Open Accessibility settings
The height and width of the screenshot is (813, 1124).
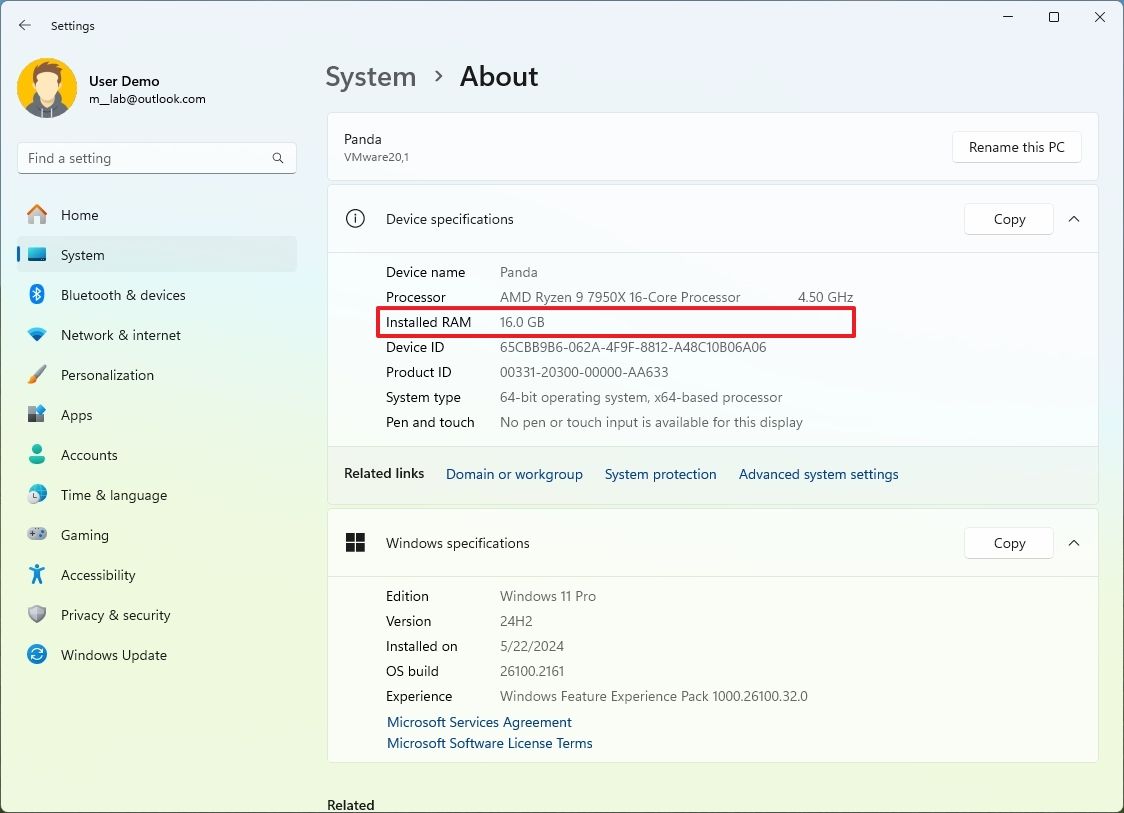point(97,575)
